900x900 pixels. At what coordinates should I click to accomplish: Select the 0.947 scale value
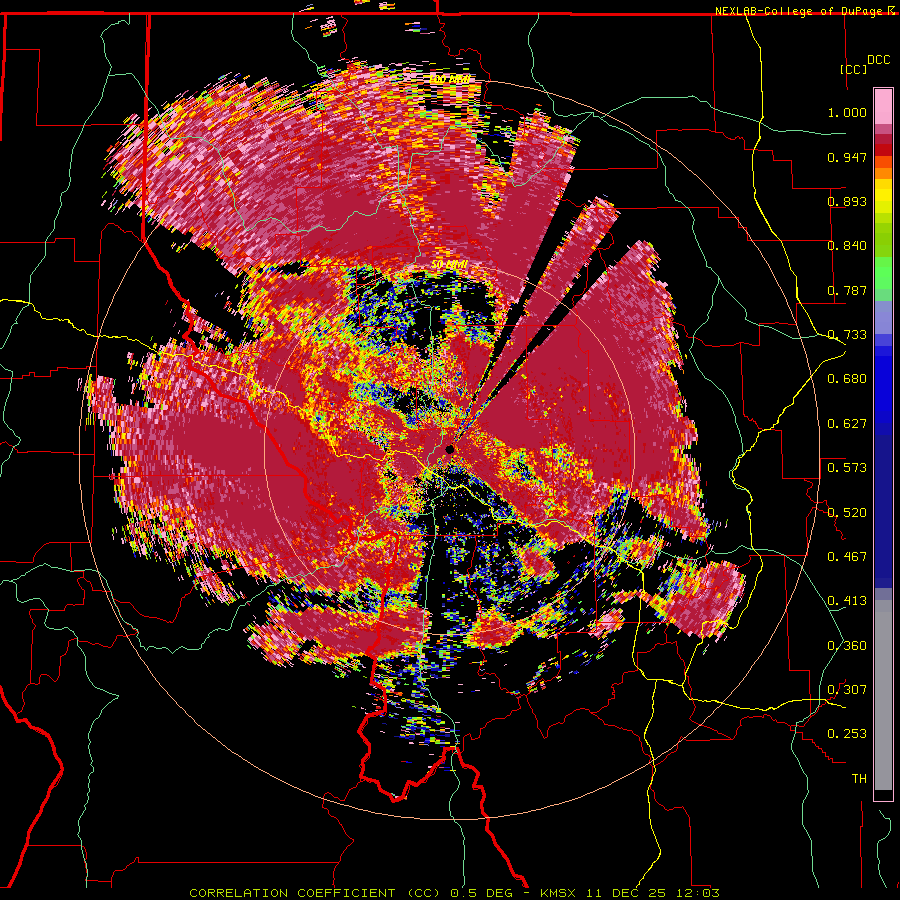coord(847,157)
